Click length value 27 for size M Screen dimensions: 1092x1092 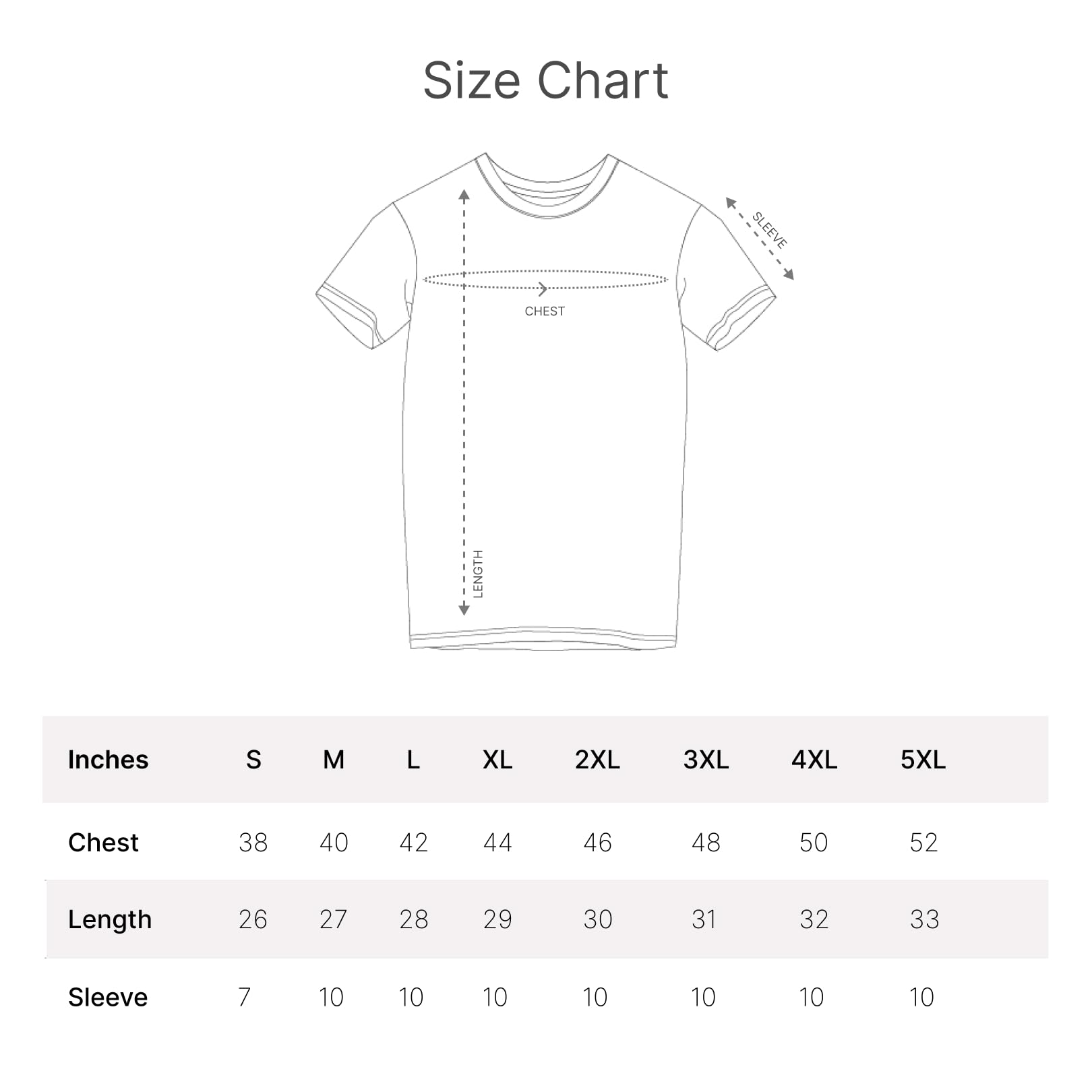[334, 919]
